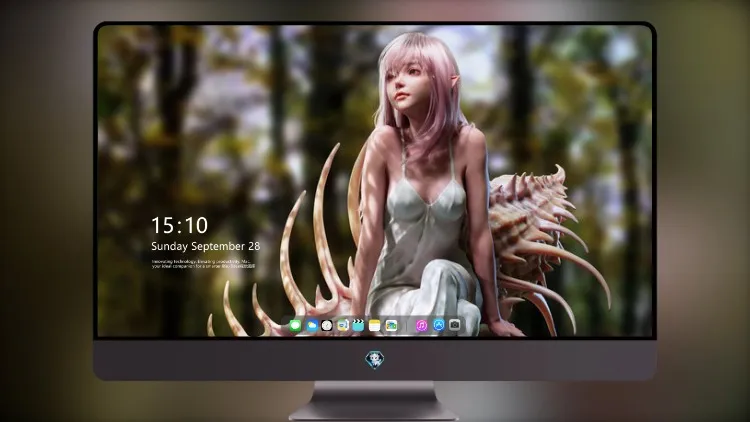Open the teal clapperboard video app
Viewport: 750px width, 422px height.
[358, 326]
